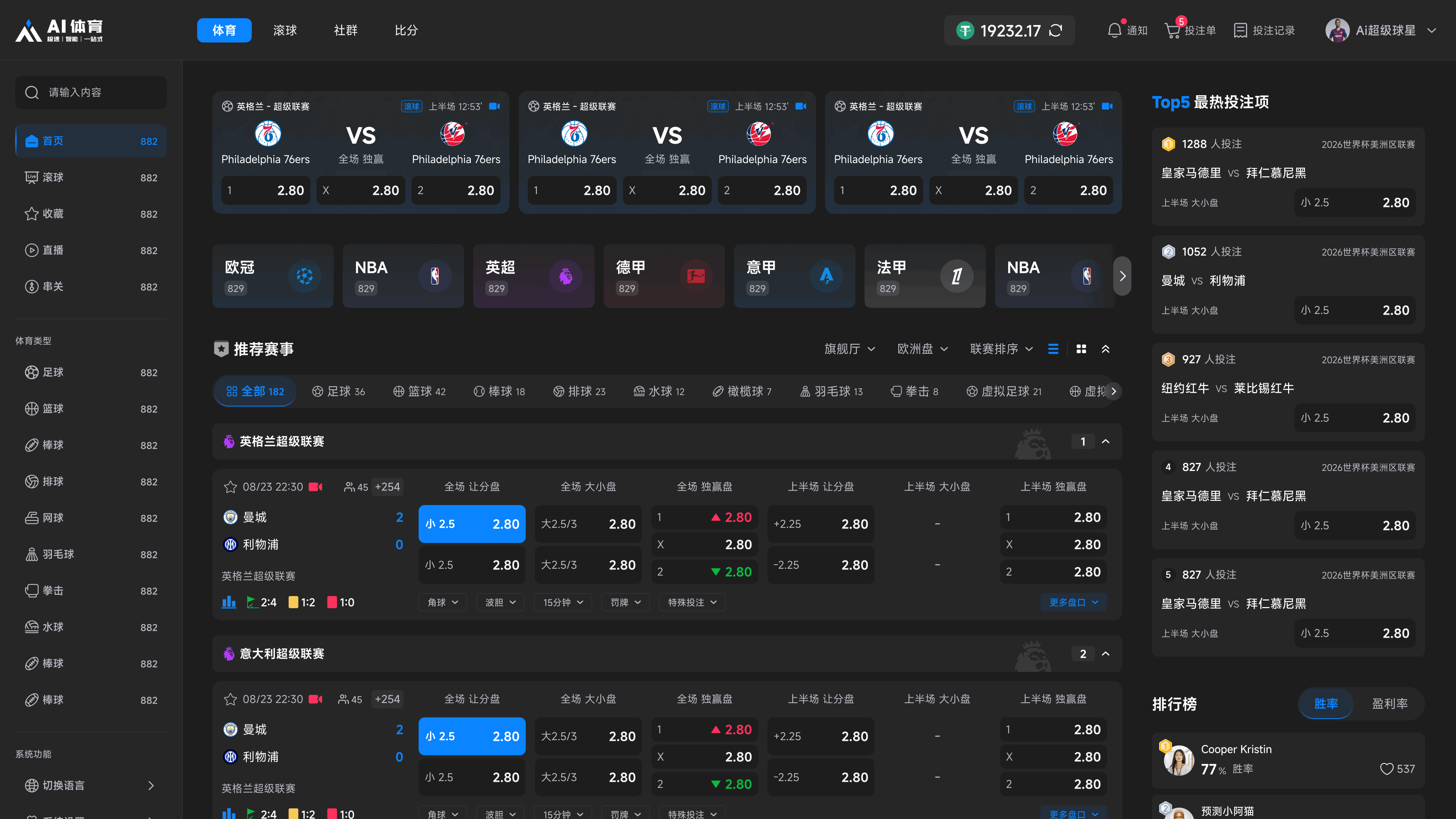Viewport: 1456px width, 819px height.
Task: Open the bet slip cart icon
Action: pos(1173,30)
